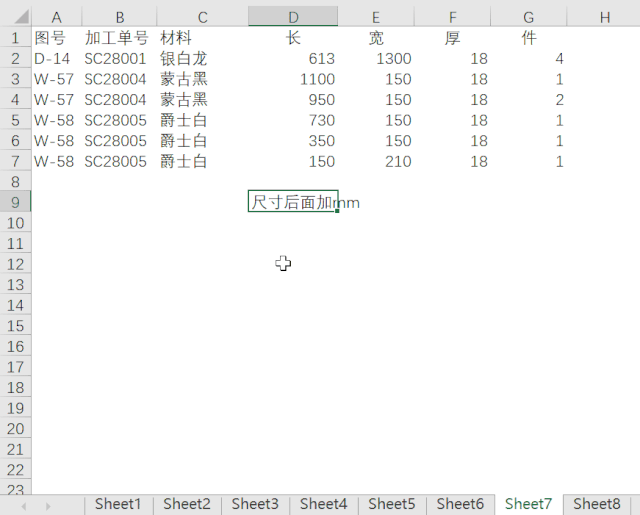Select the quantity cell 4
640x515 pixels.
point(529,58)
